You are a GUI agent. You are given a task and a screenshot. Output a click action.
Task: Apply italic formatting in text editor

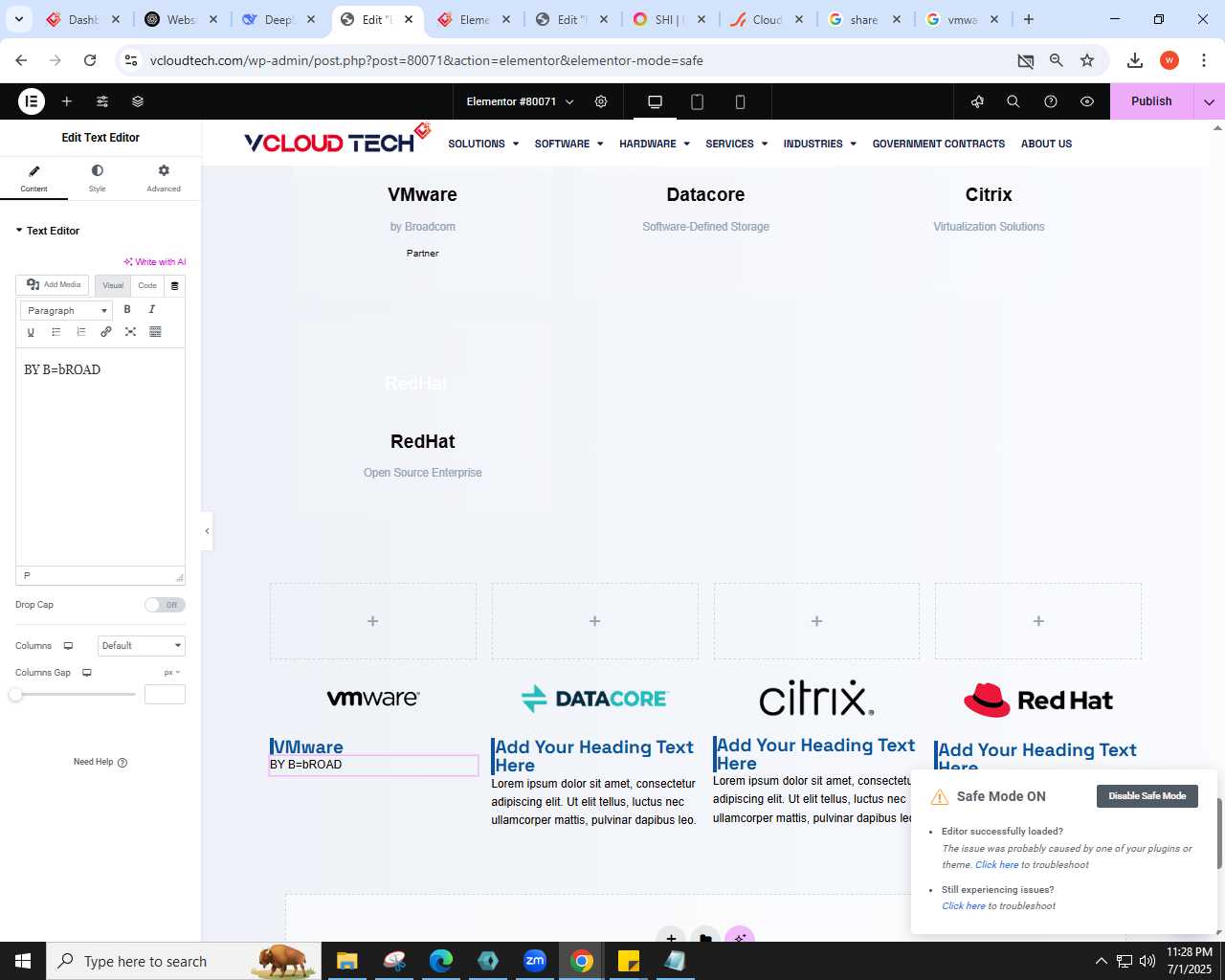pos(152,309)
